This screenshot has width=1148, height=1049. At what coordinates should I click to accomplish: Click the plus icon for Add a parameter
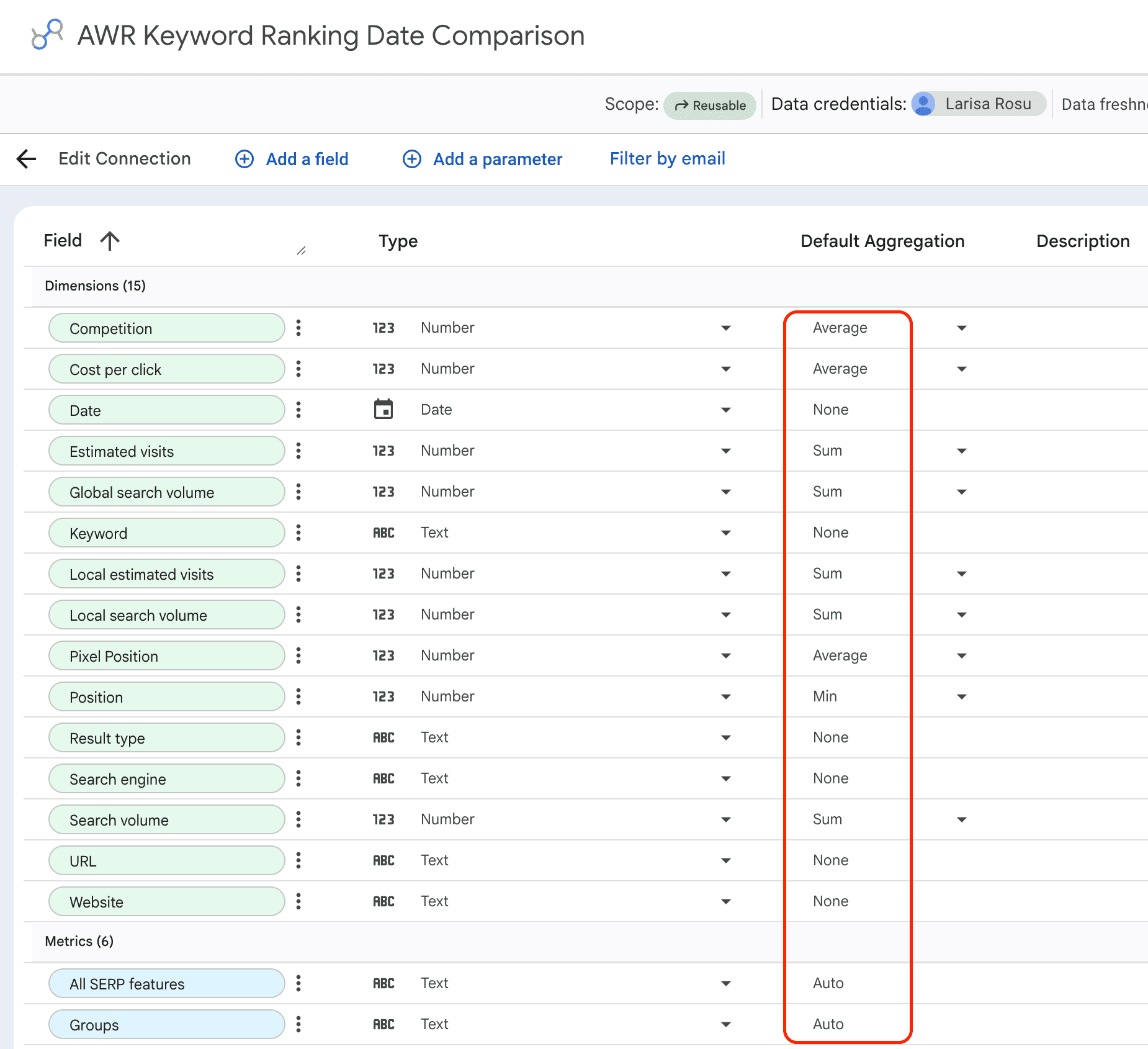point(412,159)
